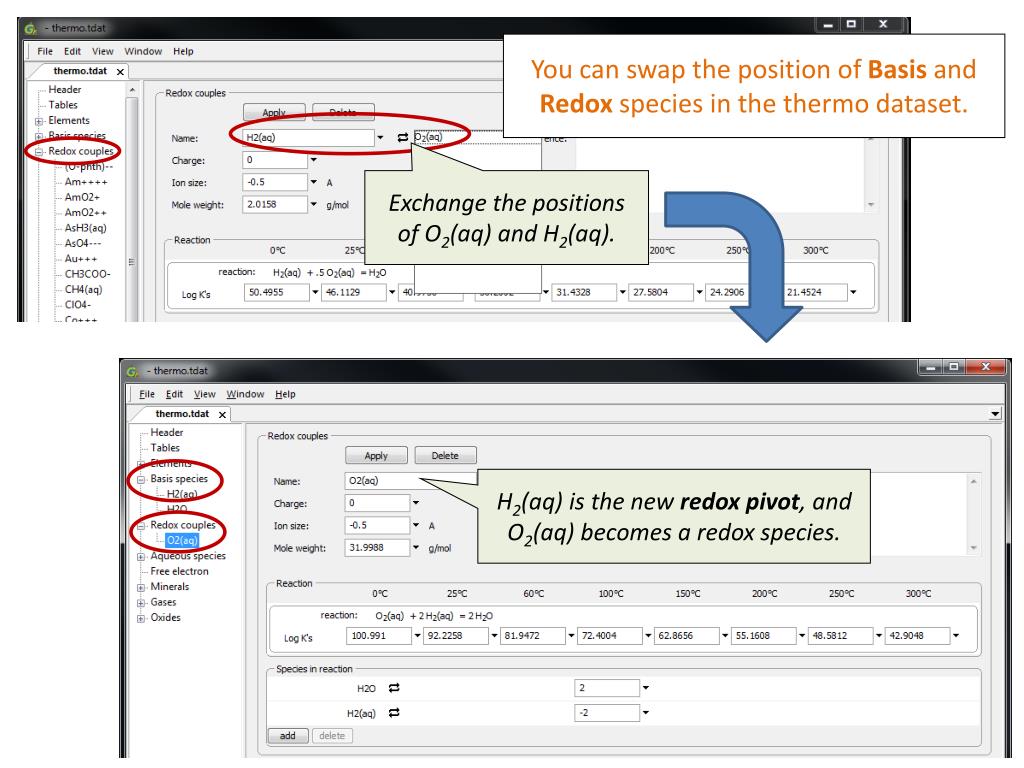Click Mole weight field 31.9988
The width and height of the screenshot is (1024, 768).
pyautogui.click(x=377, y=547)
